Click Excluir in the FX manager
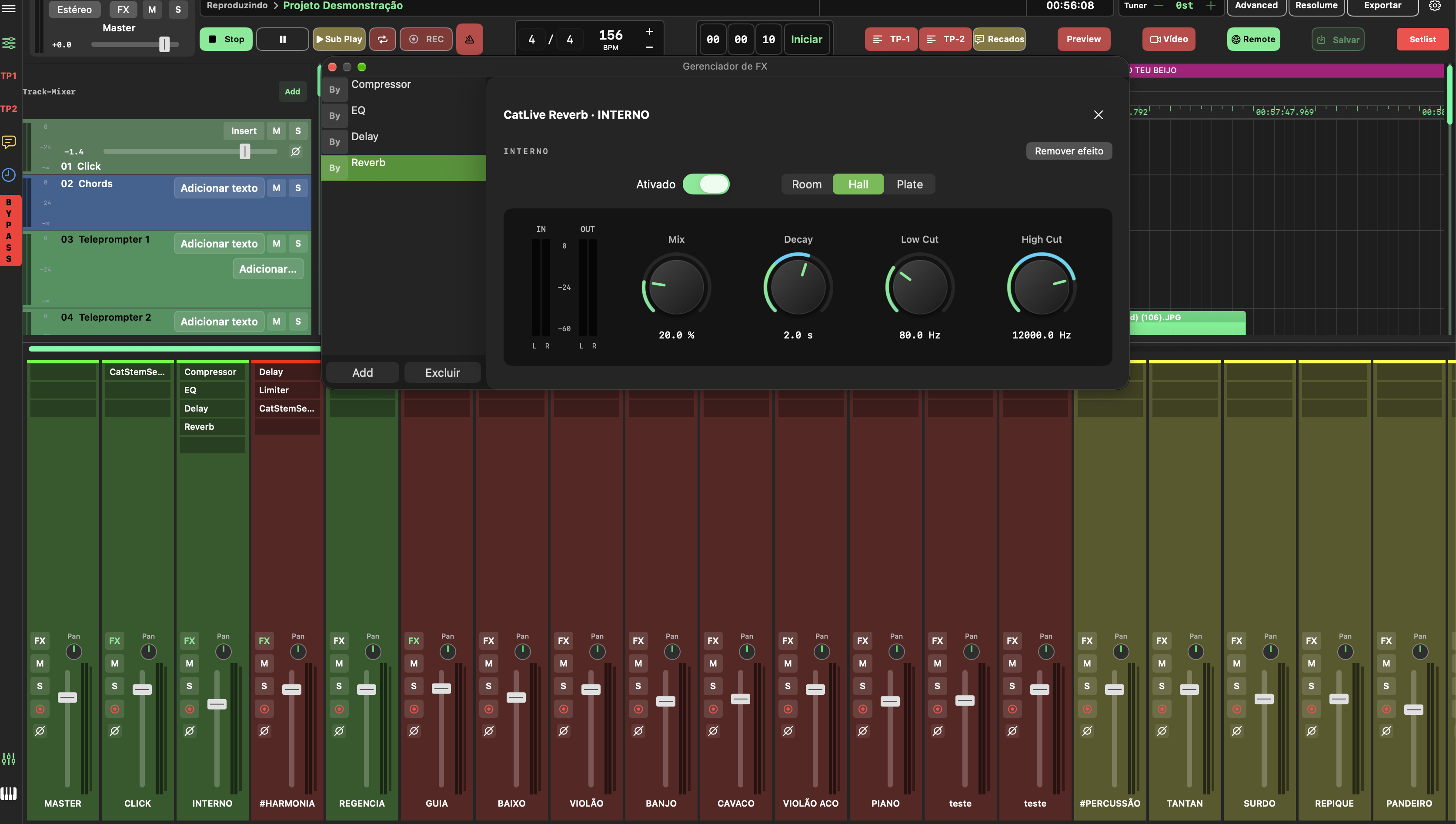 click(442, 372)
